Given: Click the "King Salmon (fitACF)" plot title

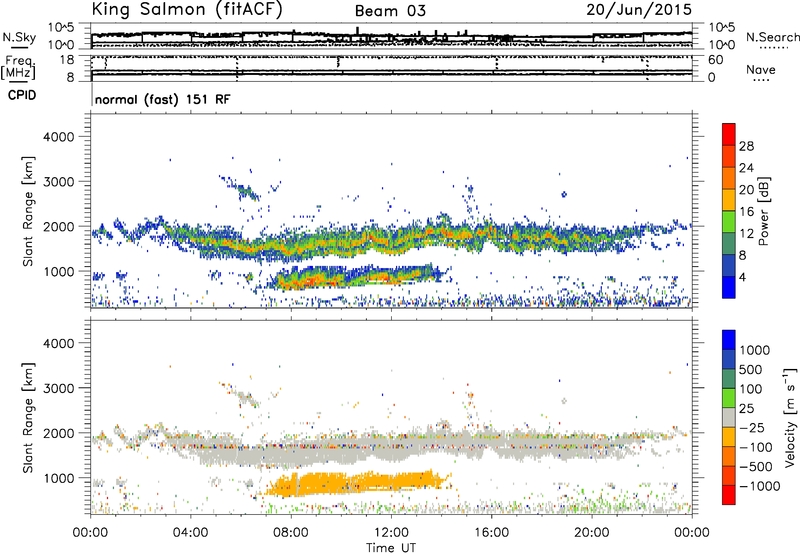Looking at the screenshot, I should 187,10.
